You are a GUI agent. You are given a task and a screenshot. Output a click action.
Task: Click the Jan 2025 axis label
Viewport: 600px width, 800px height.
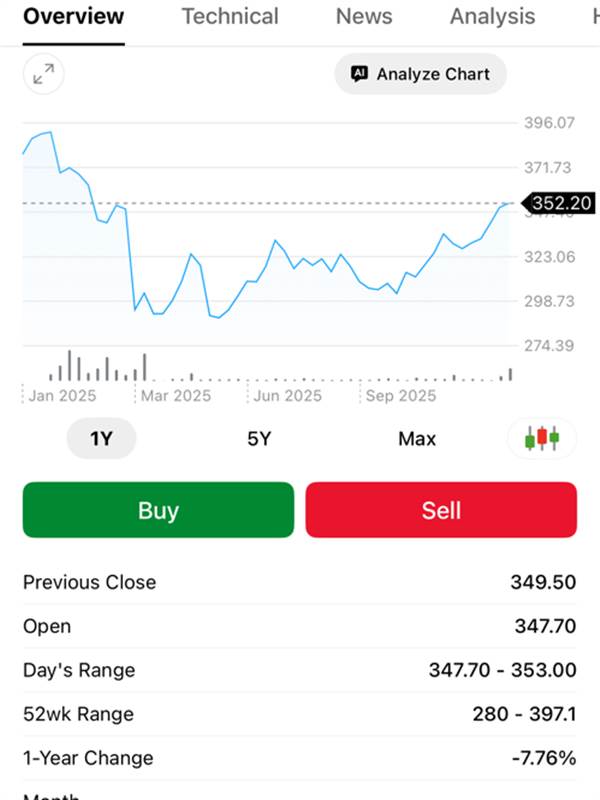(x=62, y=396)
